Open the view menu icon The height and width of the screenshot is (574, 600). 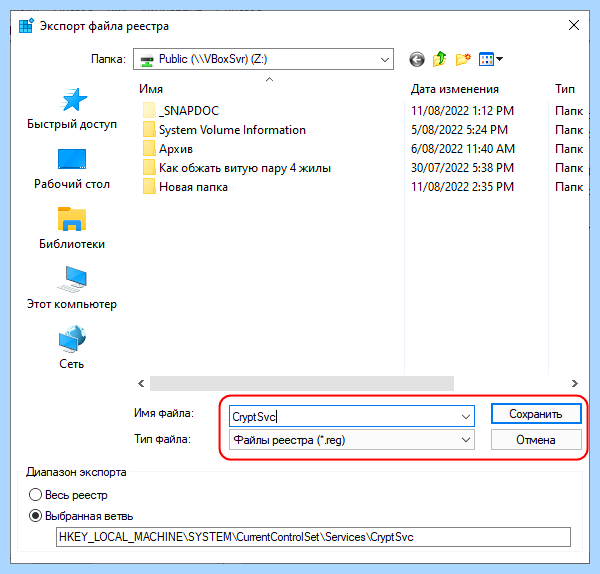(491, 59)
